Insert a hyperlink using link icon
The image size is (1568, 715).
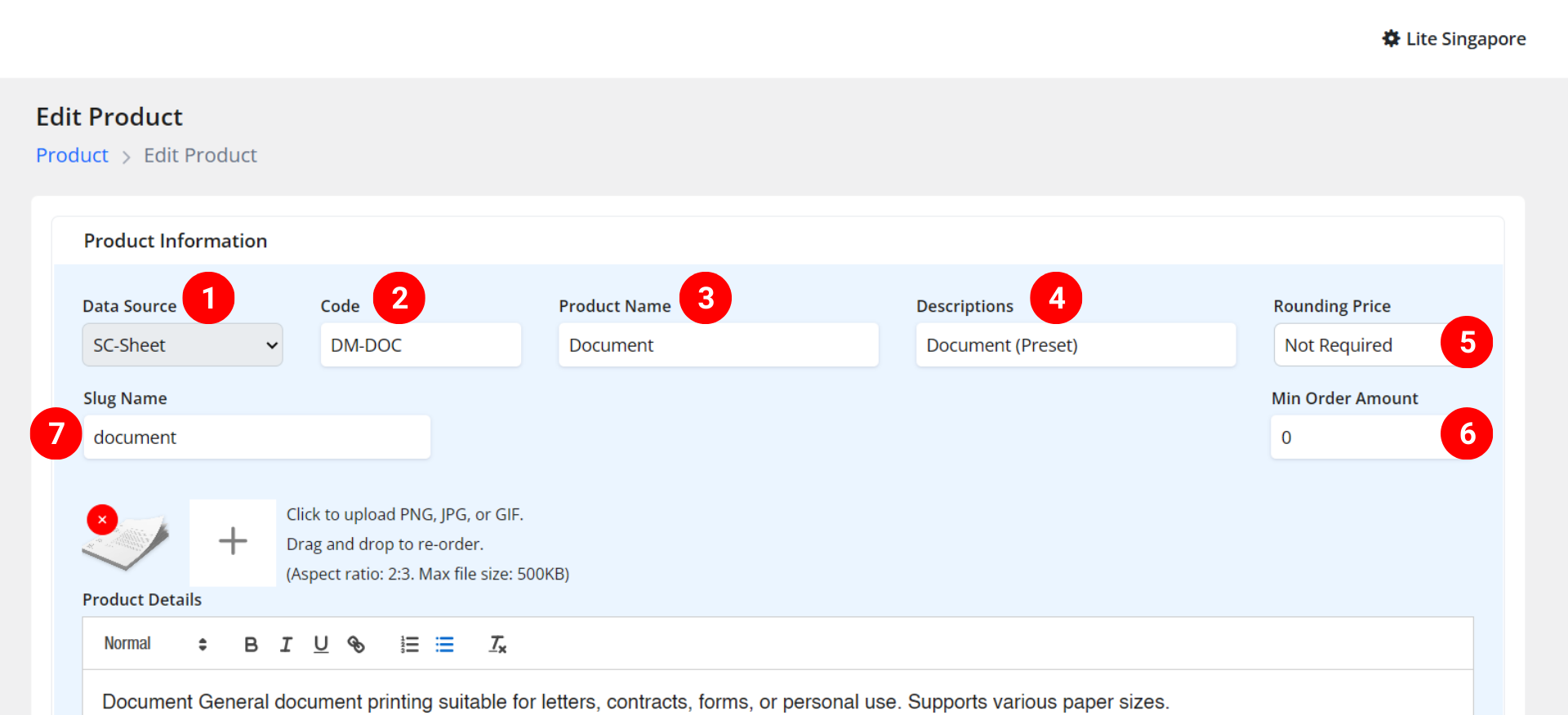(x=356, y=645)
